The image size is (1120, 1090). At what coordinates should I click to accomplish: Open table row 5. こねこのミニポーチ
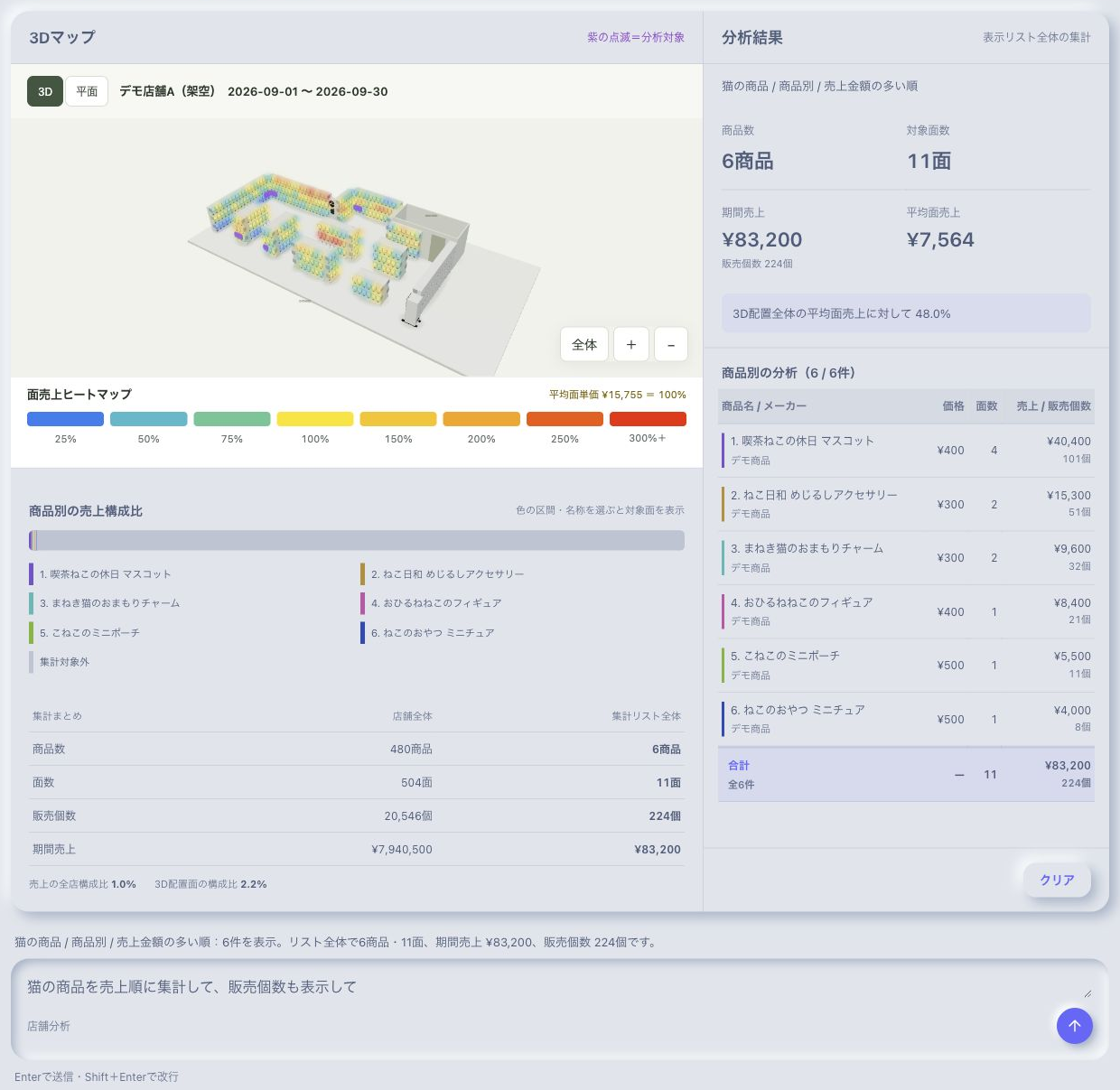(906, 666)
